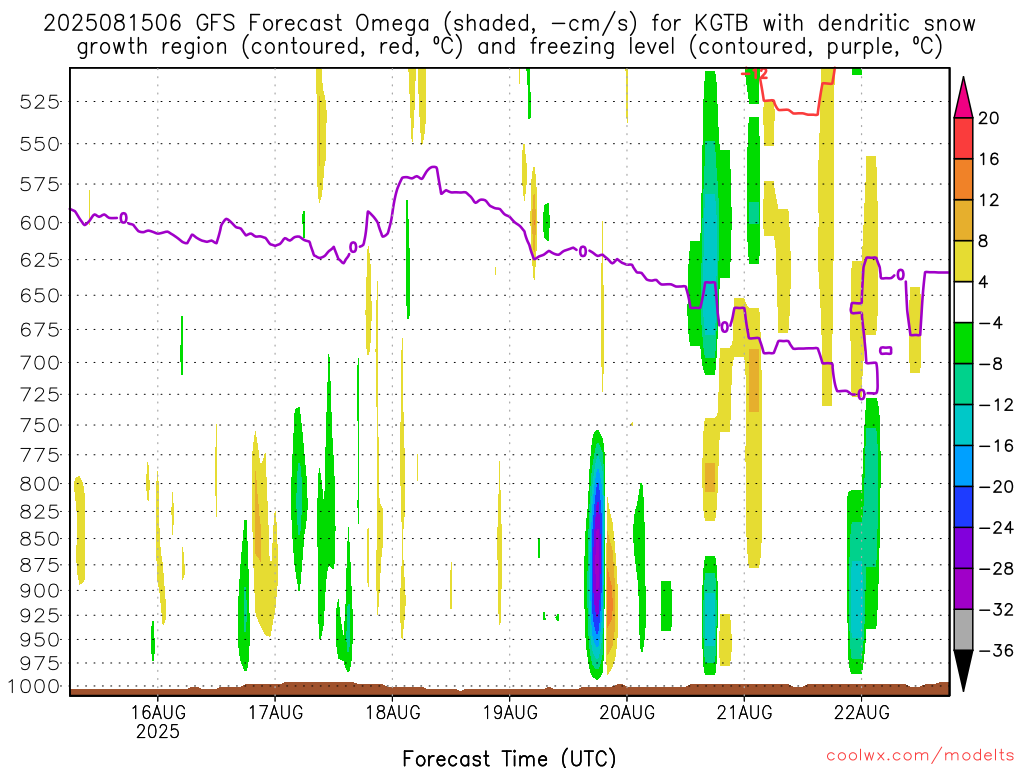Click the purple 0 contour label near 16AUG
The width and height of the screenshot is (1024, 768).
[x=123, y=217]
